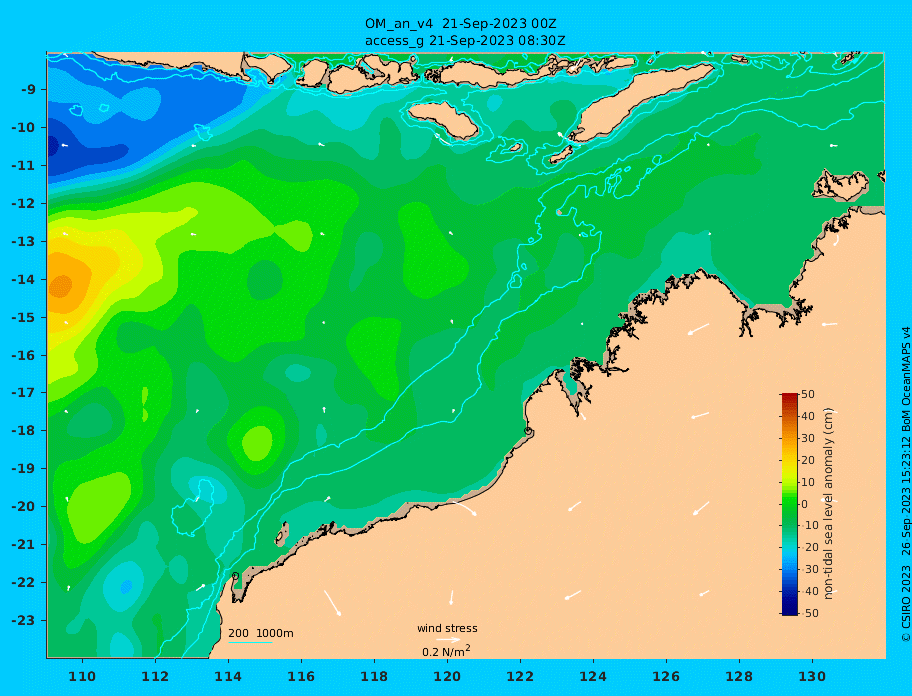
Task: Click "non-tidal sea level anomaly (cm)" label
Action: [829, 504]
